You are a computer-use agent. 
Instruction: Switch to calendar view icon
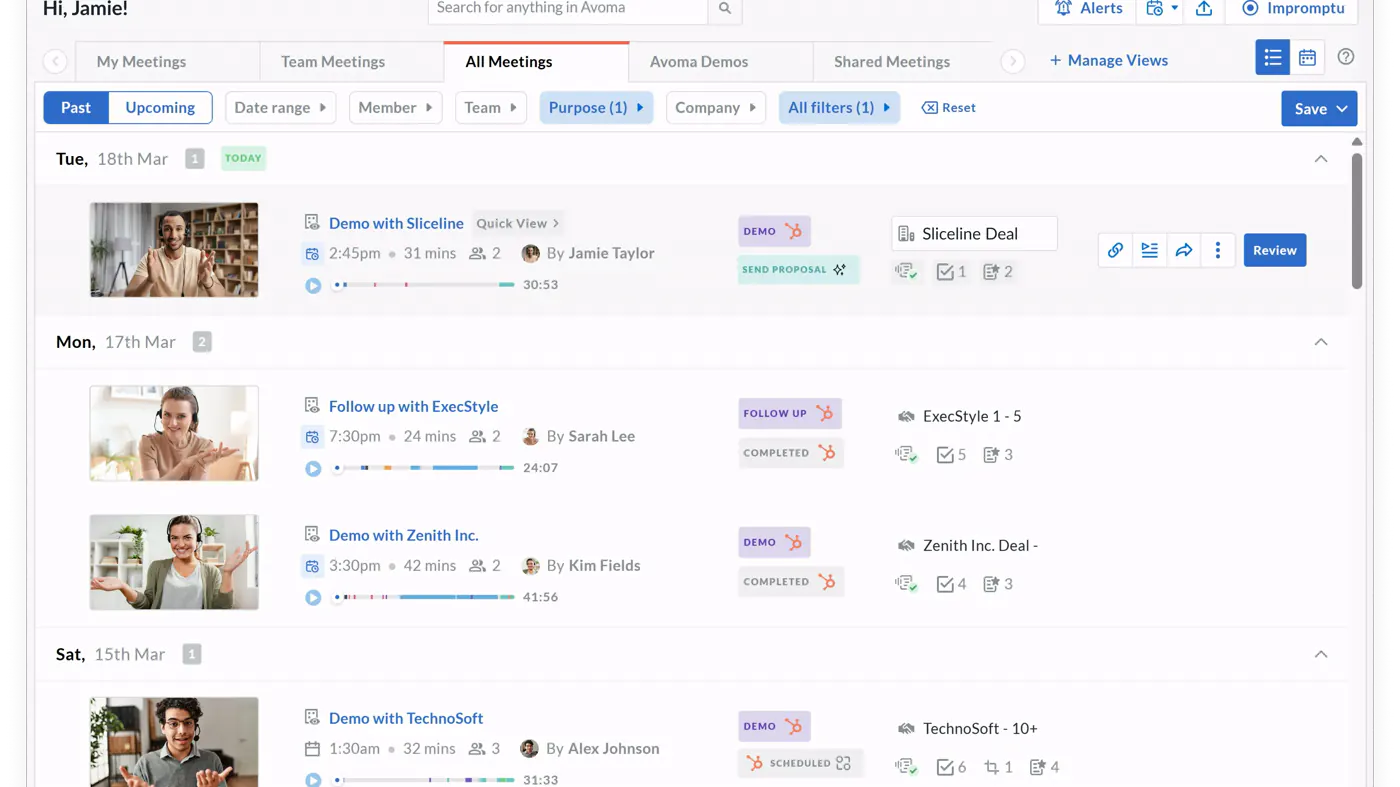click(x=1307, y=58)
